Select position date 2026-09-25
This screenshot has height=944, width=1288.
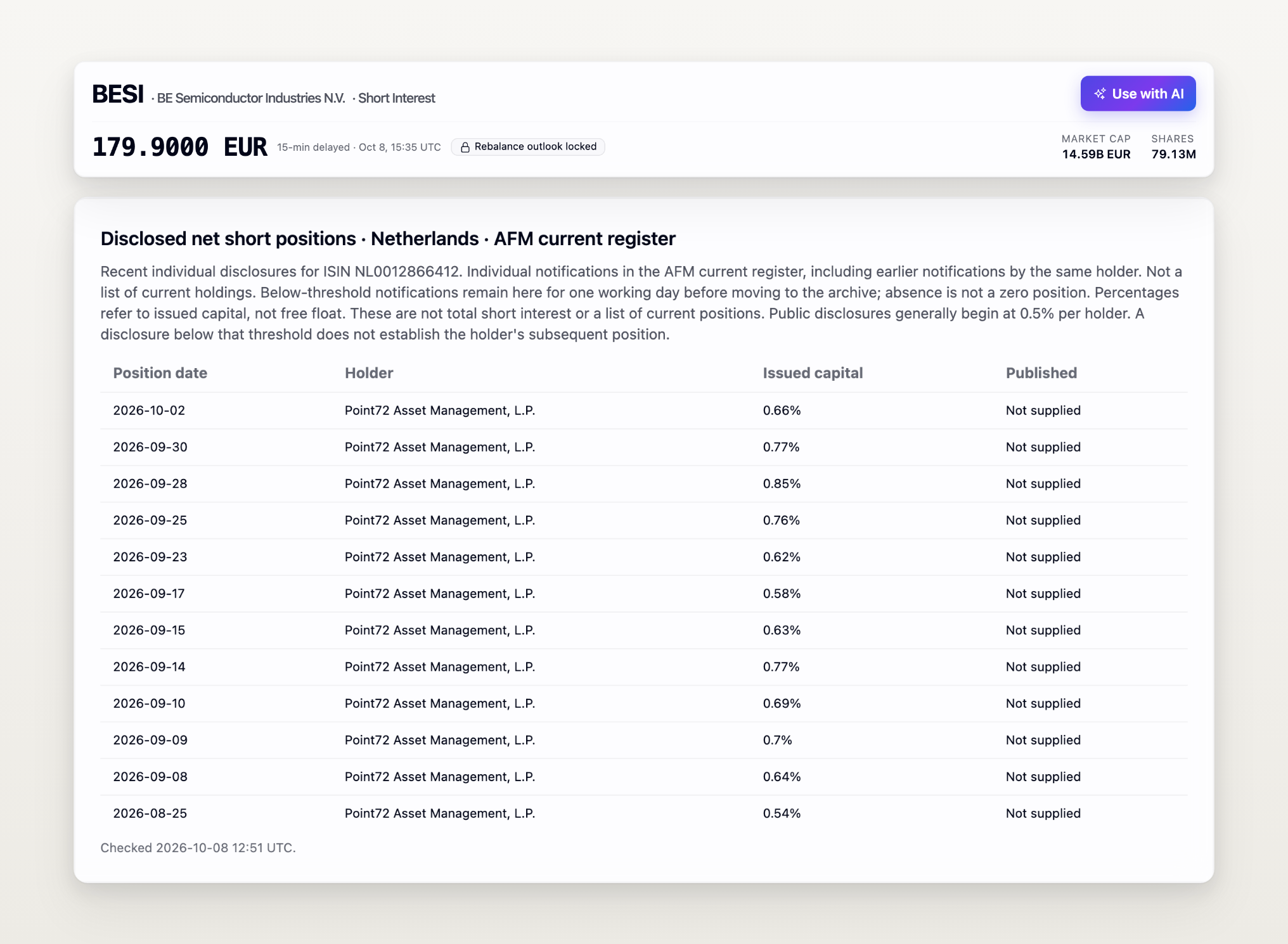pos(150,521)
